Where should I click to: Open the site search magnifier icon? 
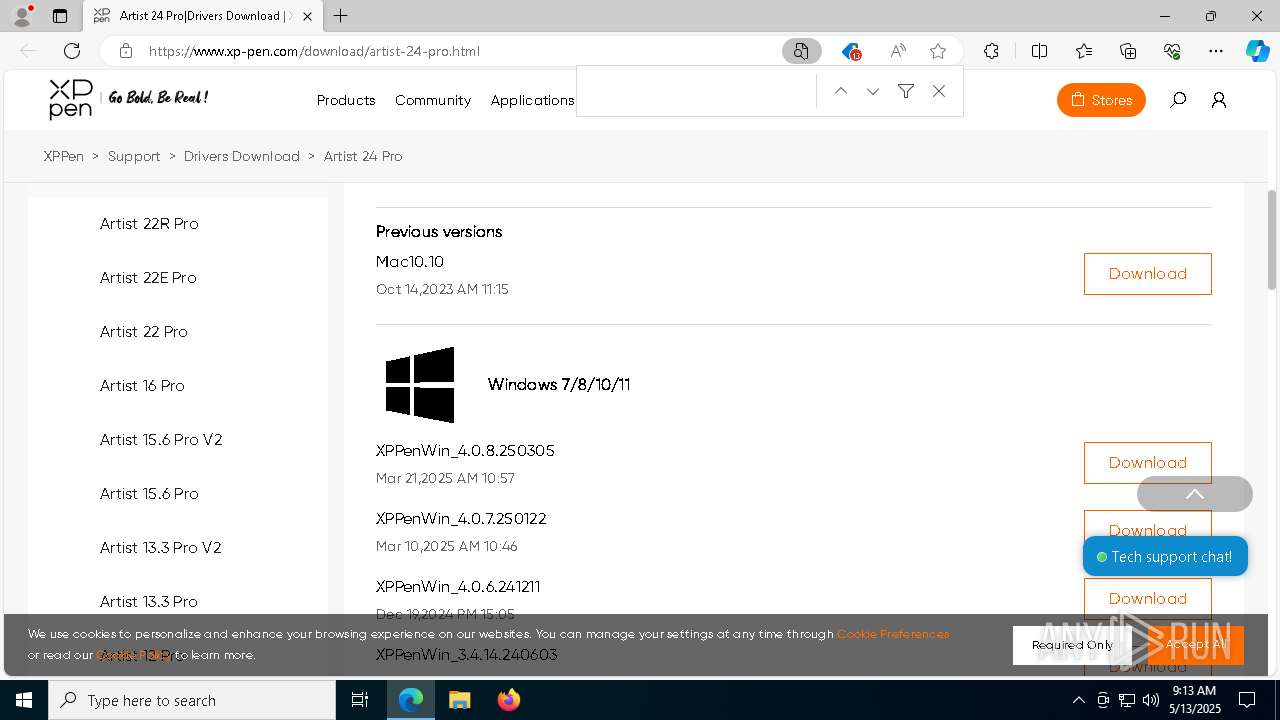coord(1178,100)
